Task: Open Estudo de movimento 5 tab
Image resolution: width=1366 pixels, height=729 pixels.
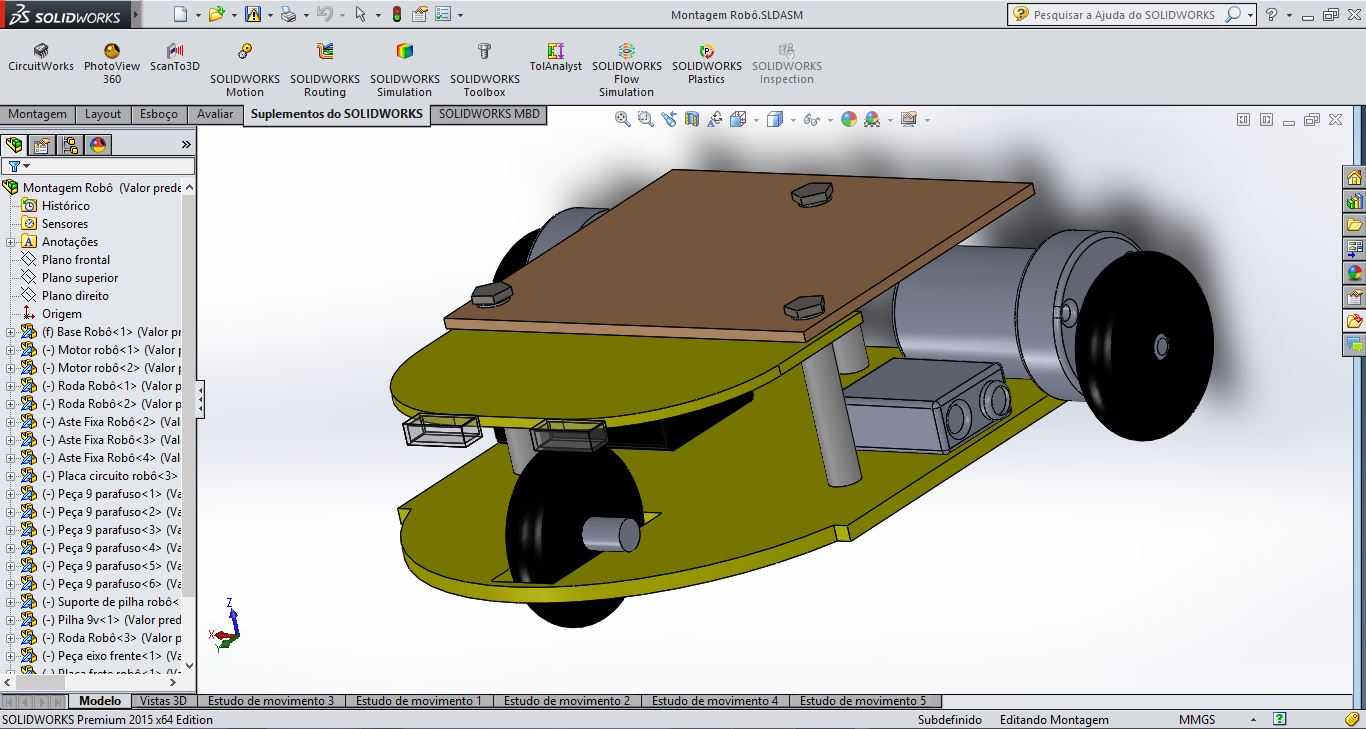Action: tap(863, 701)
